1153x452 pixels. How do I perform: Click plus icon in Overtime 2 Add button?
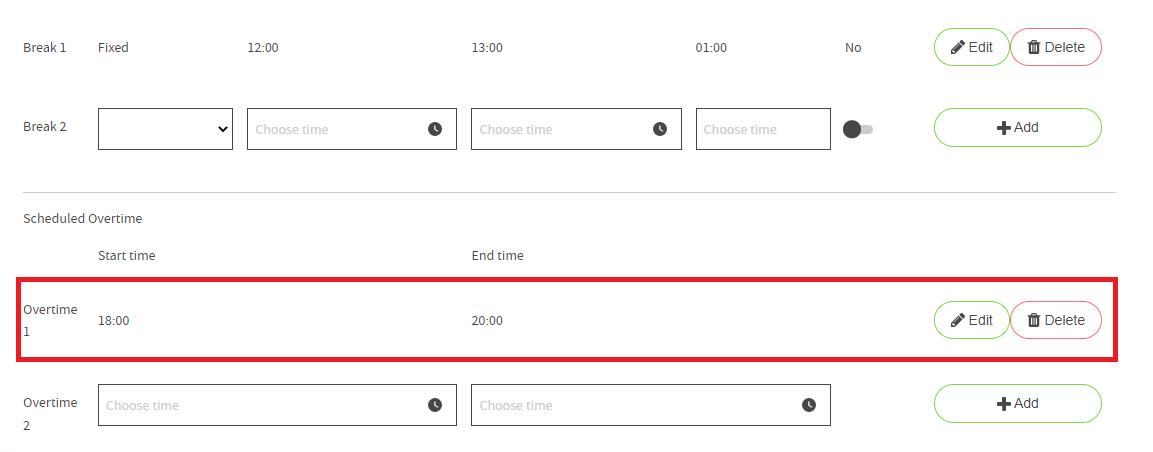point(1004,404)
